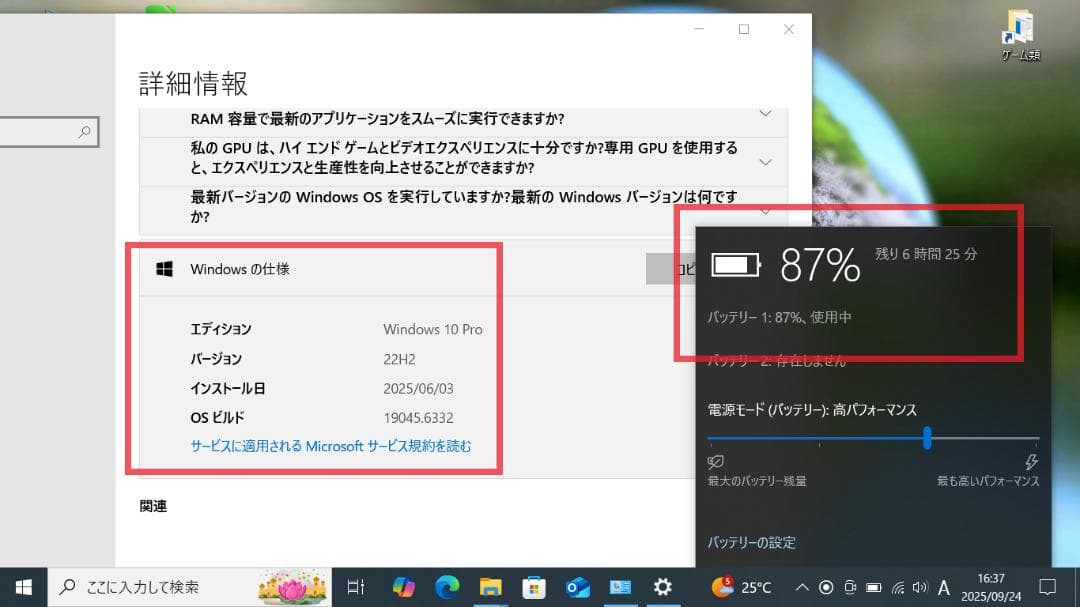Open File Explorer from the taskbar
This screenshot has width=1080, height=607.
tap(490, 587)
